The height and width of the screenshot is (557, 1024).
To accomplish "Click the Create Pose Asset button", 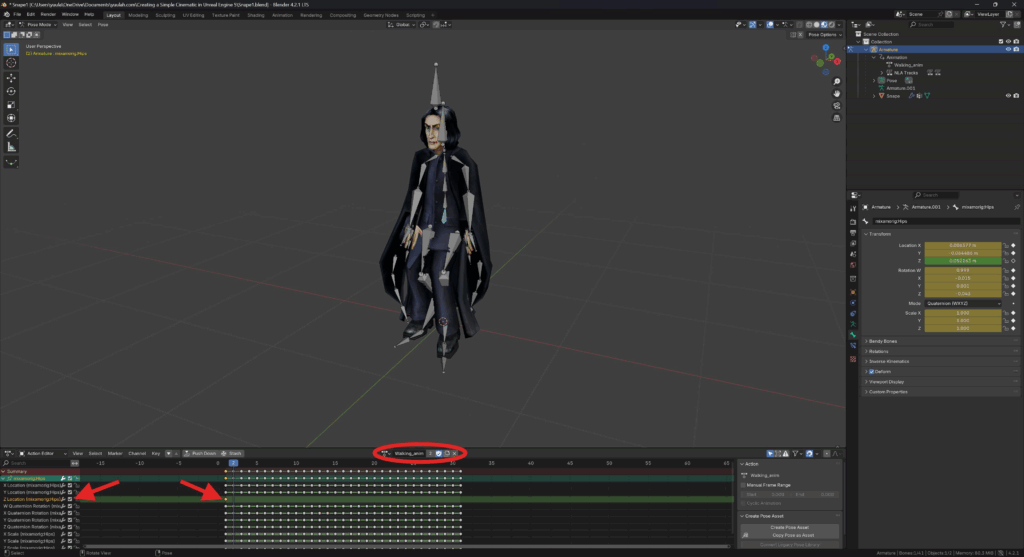I will (789, 527).
